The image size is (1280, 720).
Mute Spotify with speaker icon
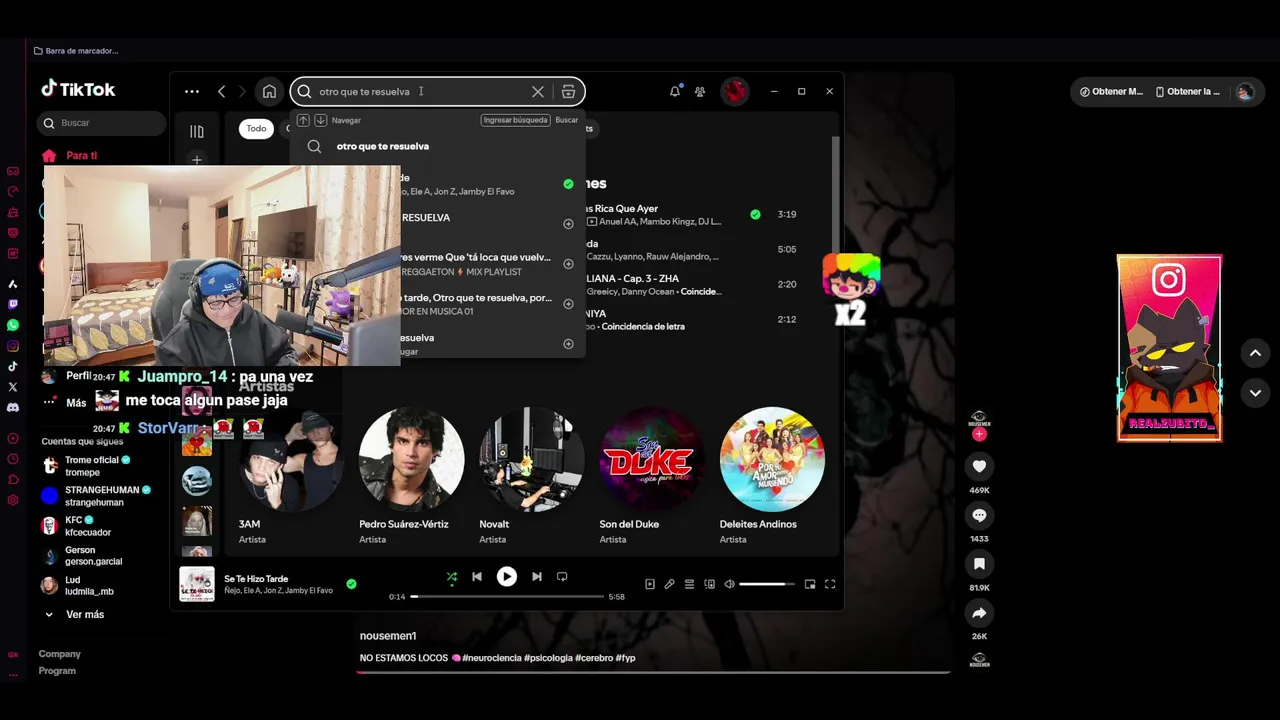coord(730,584)
